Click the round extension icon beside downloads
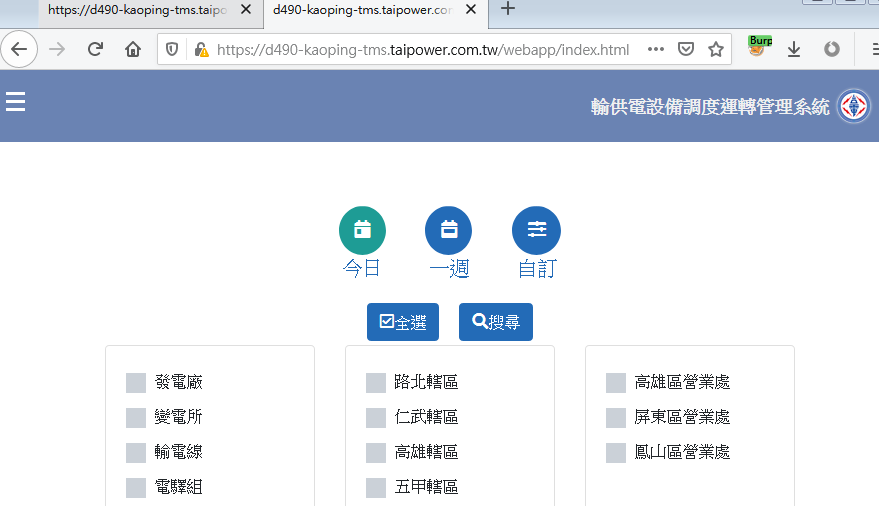Viewport: 879px width, 506px height. 832,49
